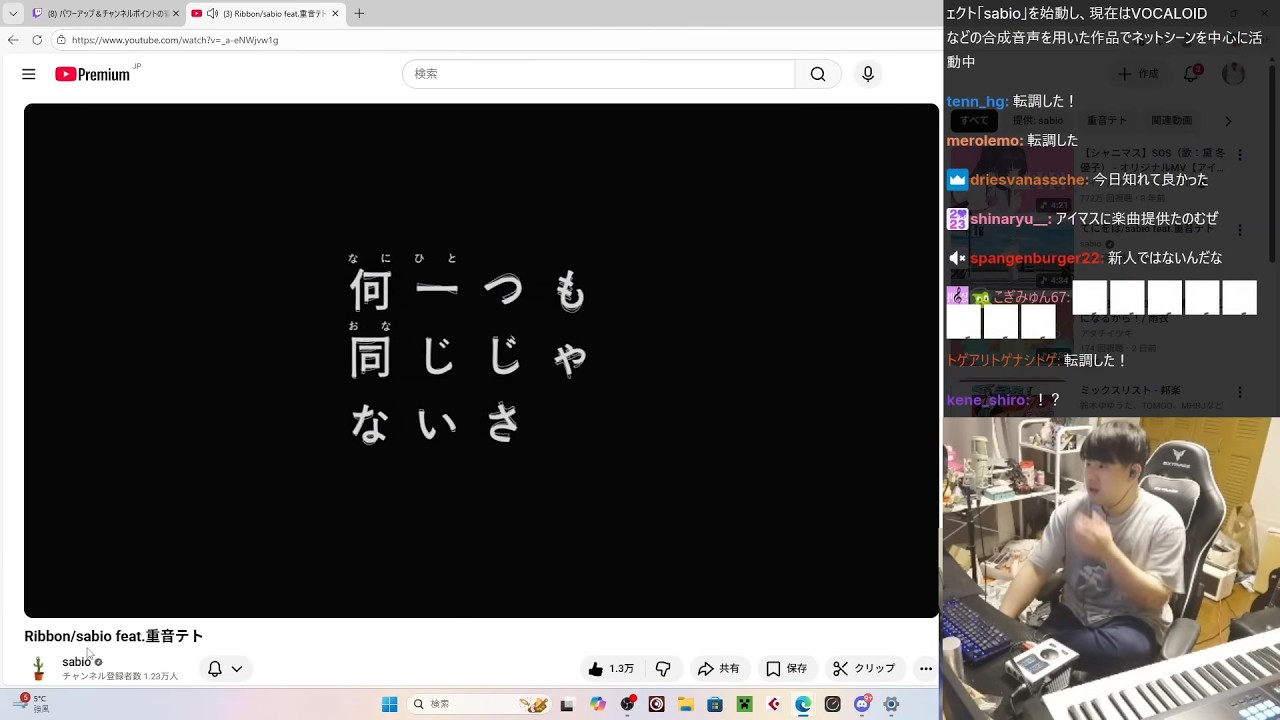Create a clip with クリップ button
The image size is (1280, 720).
(865, 669)
